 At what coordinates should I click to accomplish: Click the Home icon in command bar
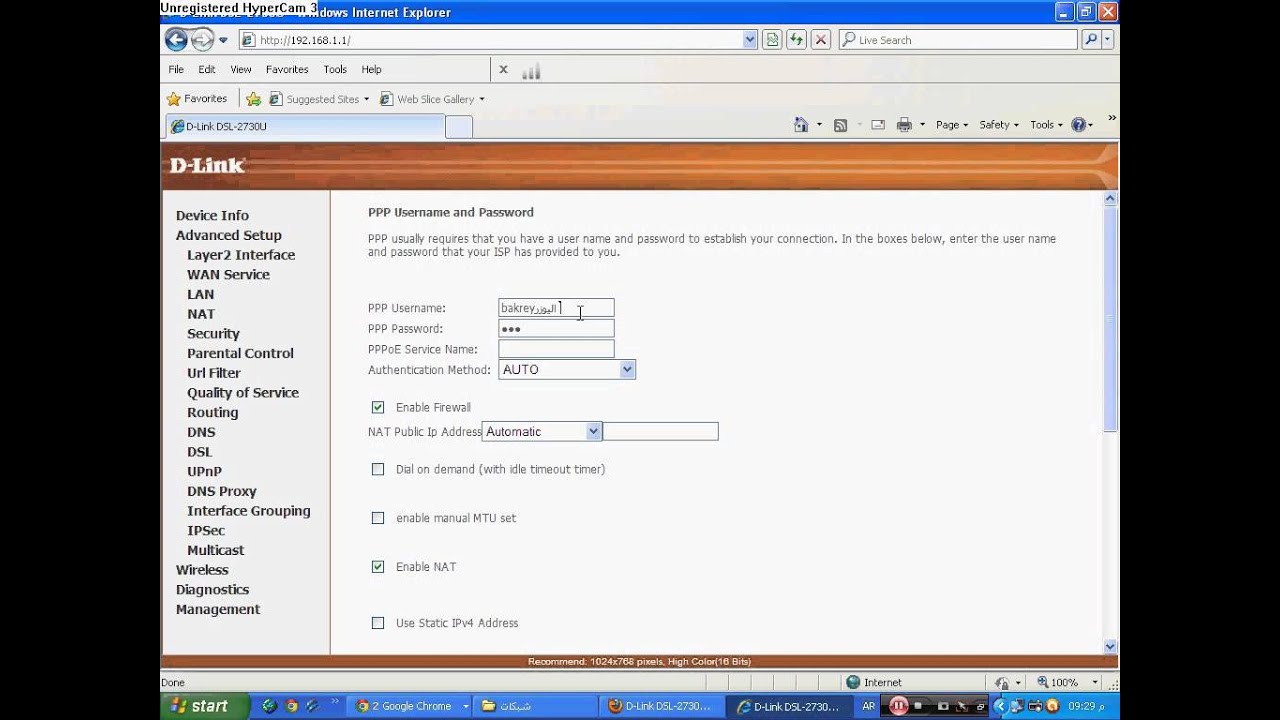pos(801,125)
